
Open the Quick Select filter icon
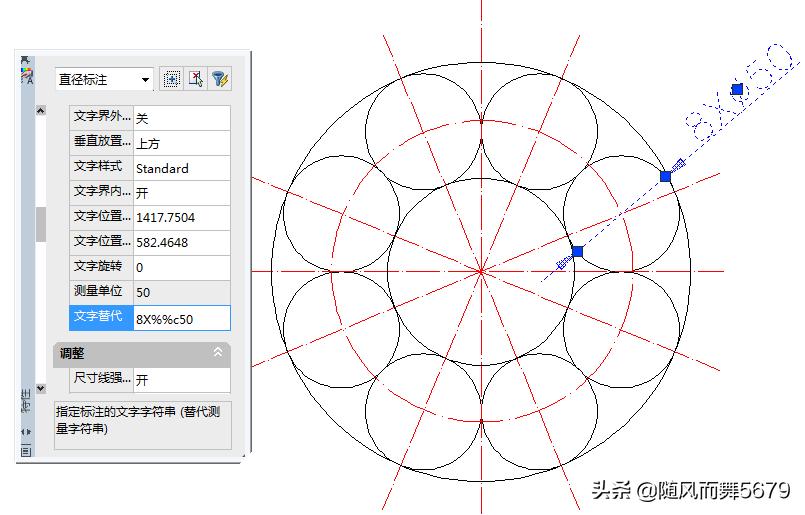point(220,79)
